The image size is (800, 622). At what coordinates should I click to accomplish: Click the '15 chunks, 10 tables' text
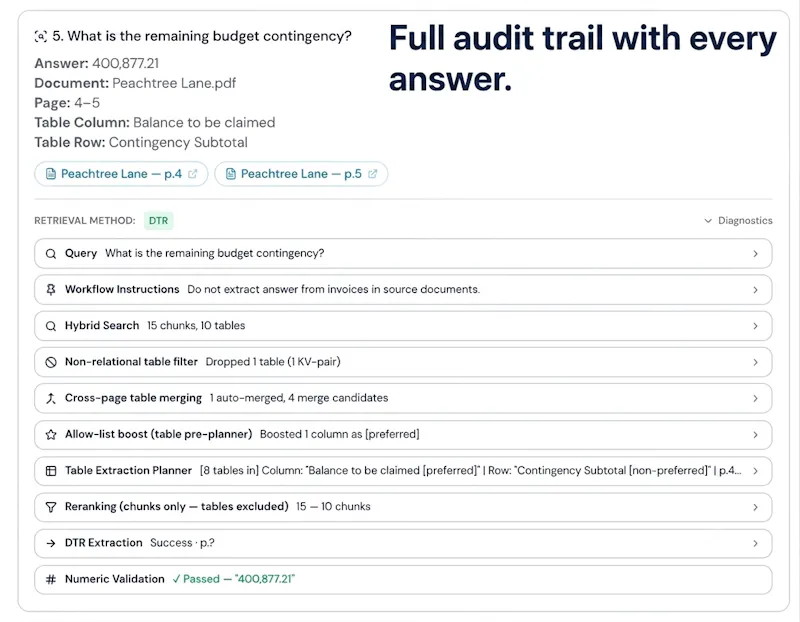click(196, 326)
